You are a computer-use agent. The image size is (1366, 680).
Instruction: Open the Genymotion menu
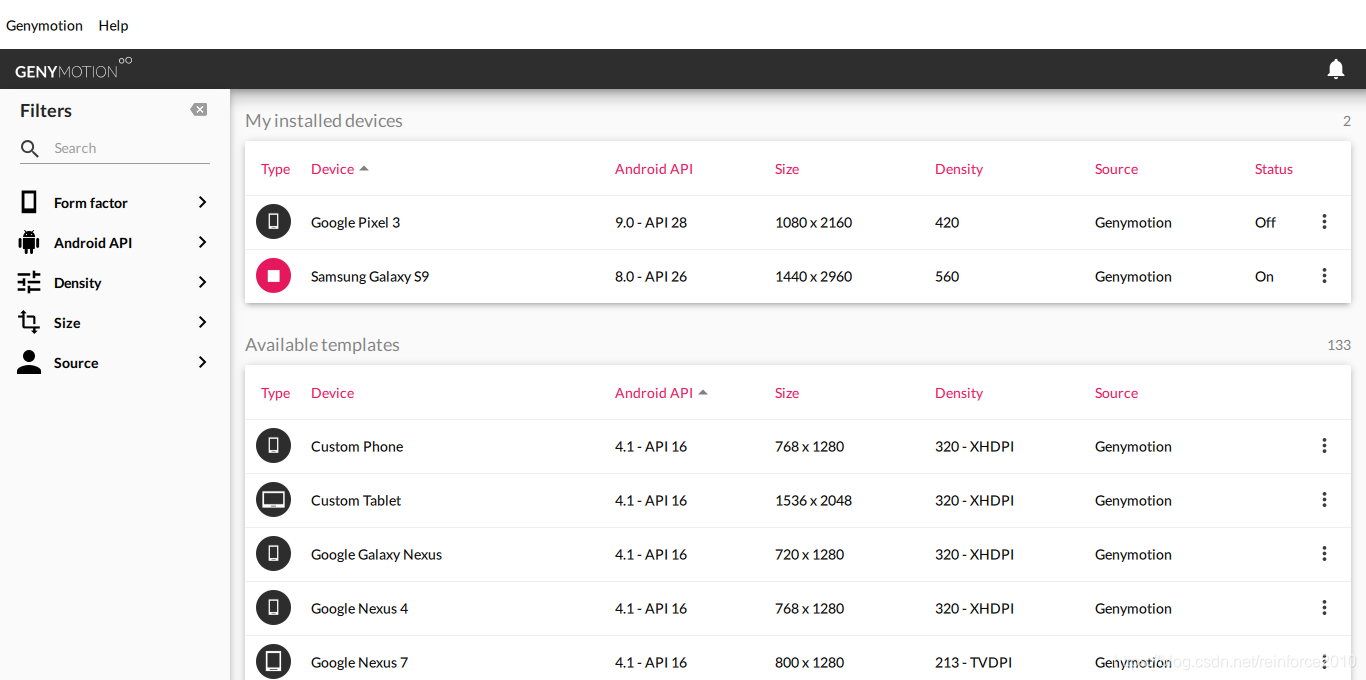point(44,25)
